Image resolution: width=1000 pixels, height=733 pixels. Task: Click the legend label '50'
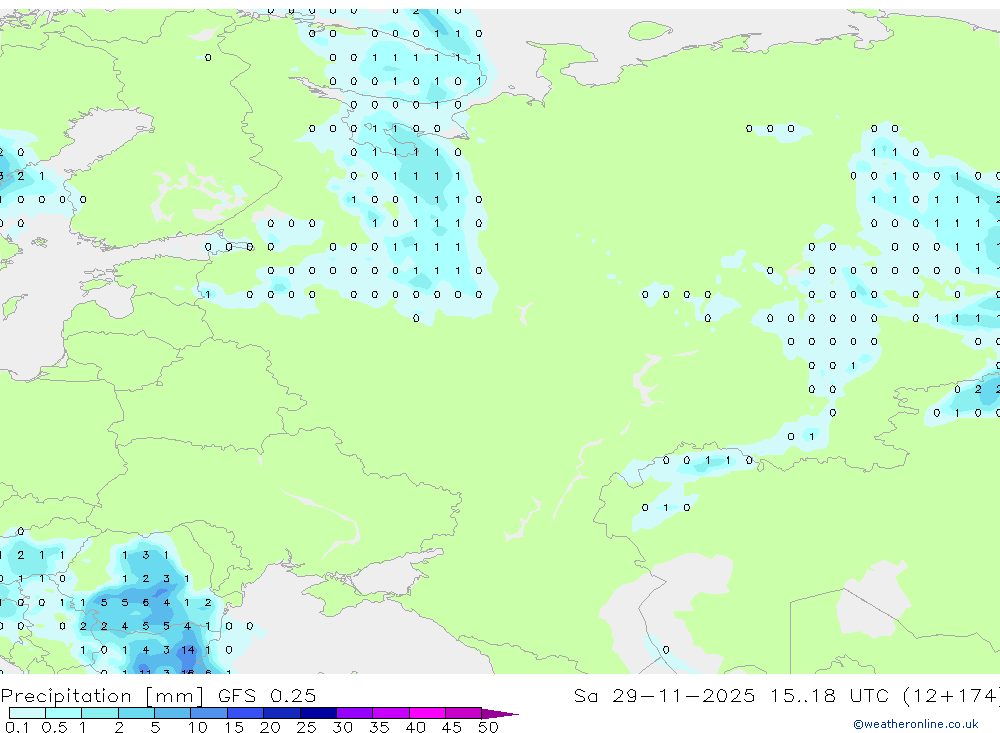tap(488, 727)
